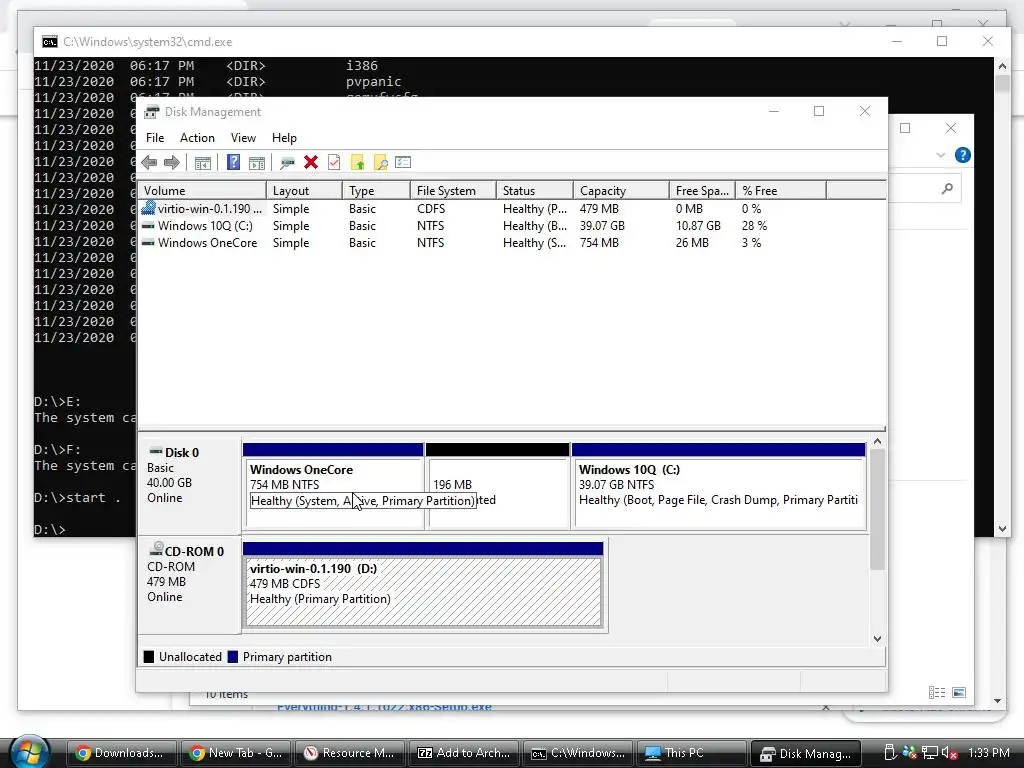This screenshot has width=1024, height=768.
Task: Sort by the % Free column header
Action: tap(781, 191)
